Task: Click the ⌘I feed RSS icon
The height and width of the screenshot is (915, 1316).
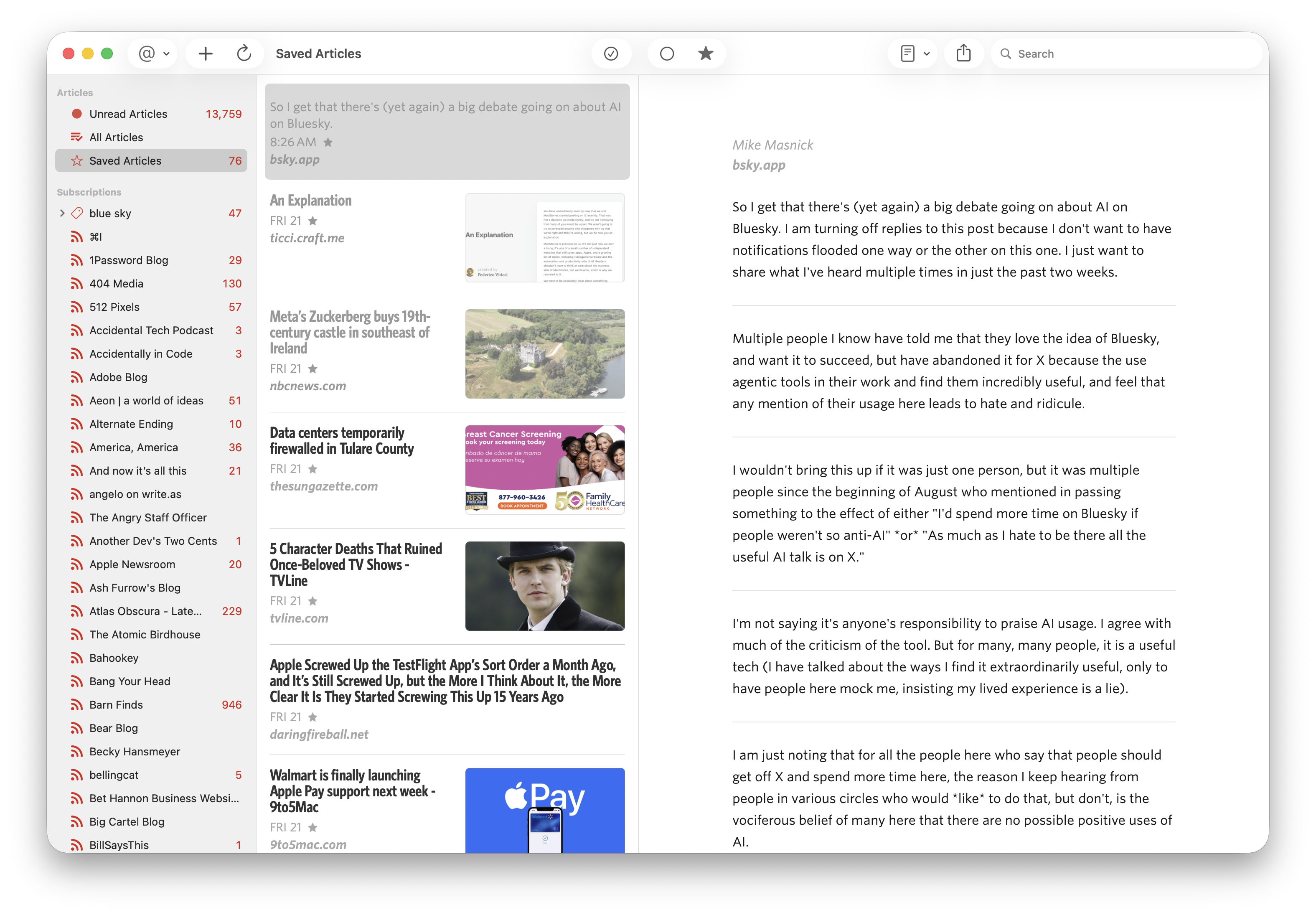Action: [x=77, y=237]
